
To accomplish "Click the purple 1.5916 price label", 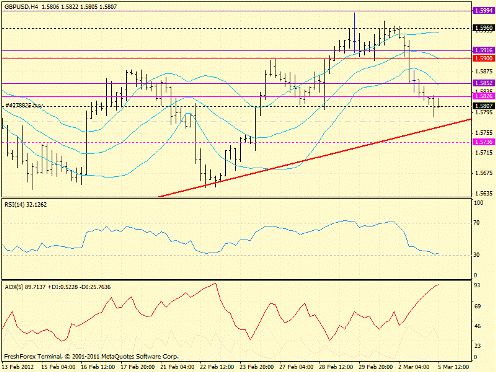I will 484,50.
